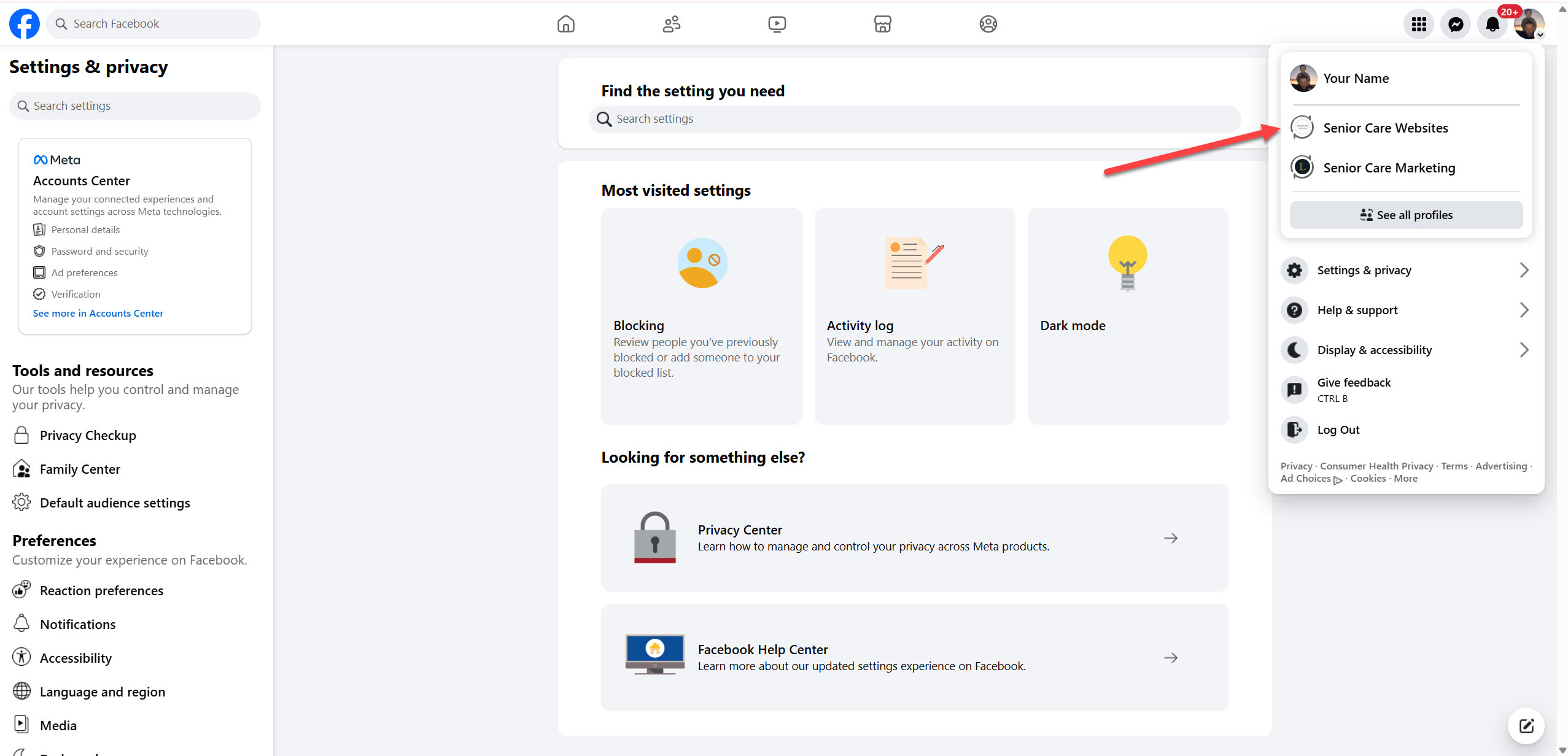This screenshot has width=1568, height=756.
Task: Open the Friends icon in top navigation
Action: [x=671, y=24]
